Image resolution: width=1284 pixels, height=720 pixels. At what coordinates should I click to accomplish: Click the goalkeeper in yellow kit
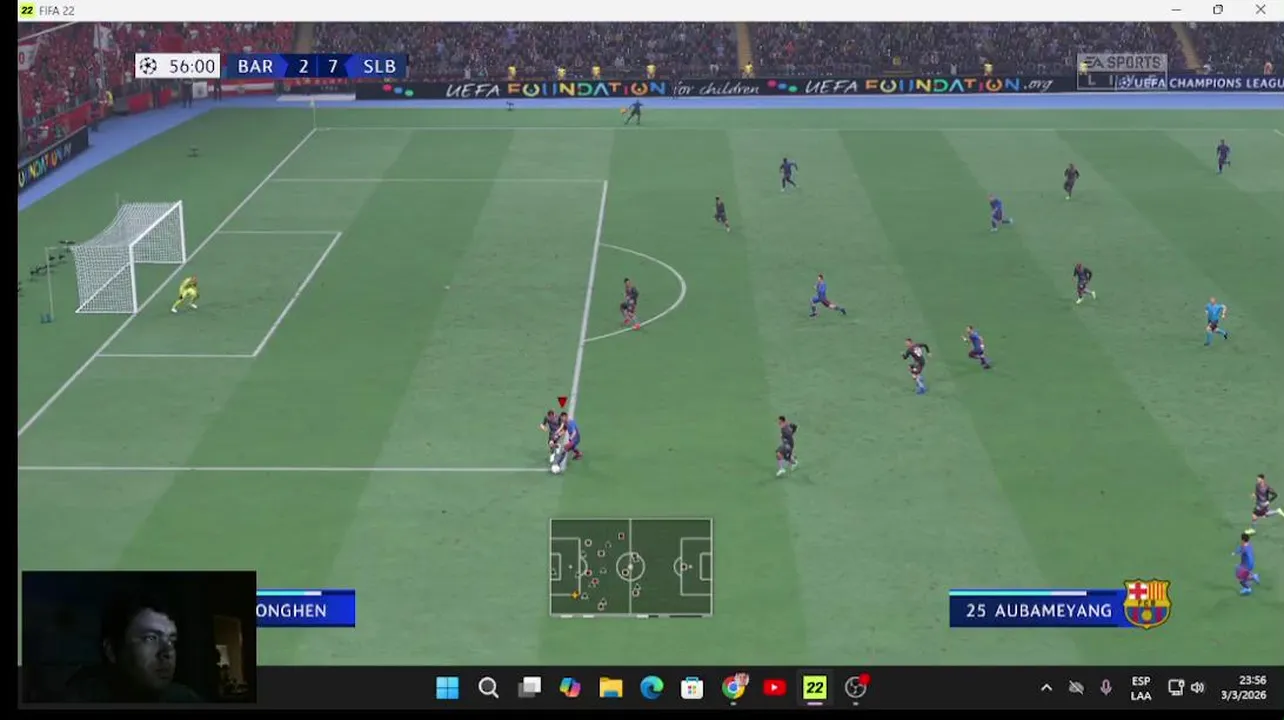pyautogui.click(x=187, y=294)
